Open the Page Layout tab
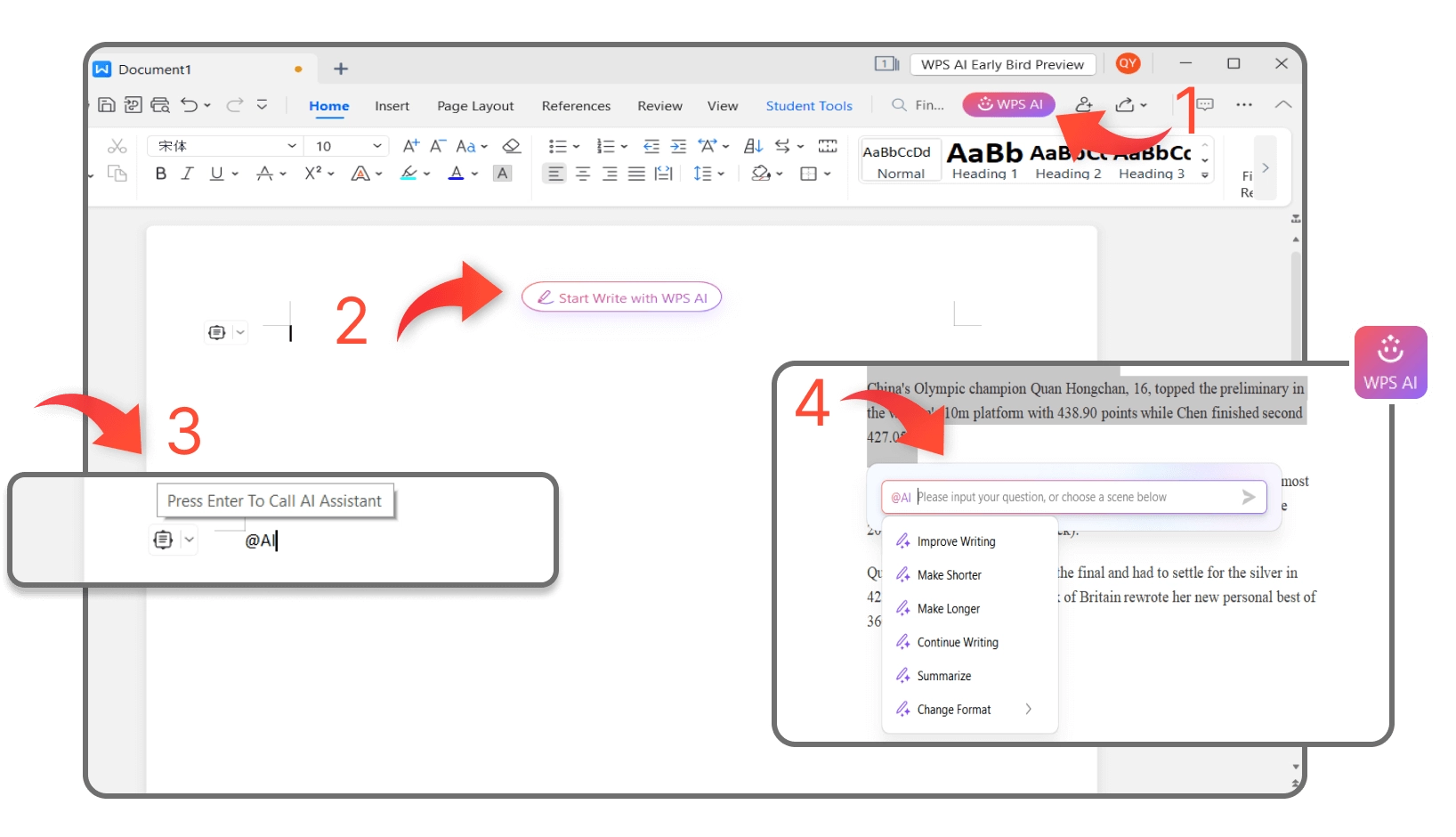 475,106
